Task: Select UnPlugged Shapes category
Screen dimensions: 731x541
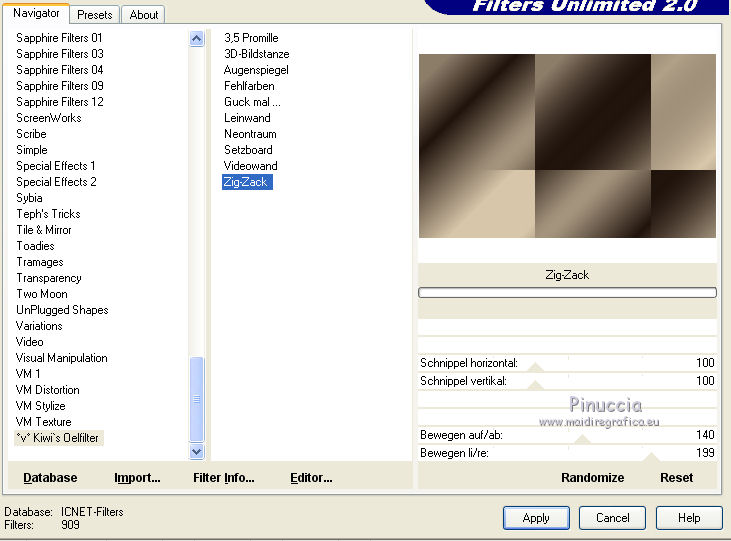Action: point(62,310)
